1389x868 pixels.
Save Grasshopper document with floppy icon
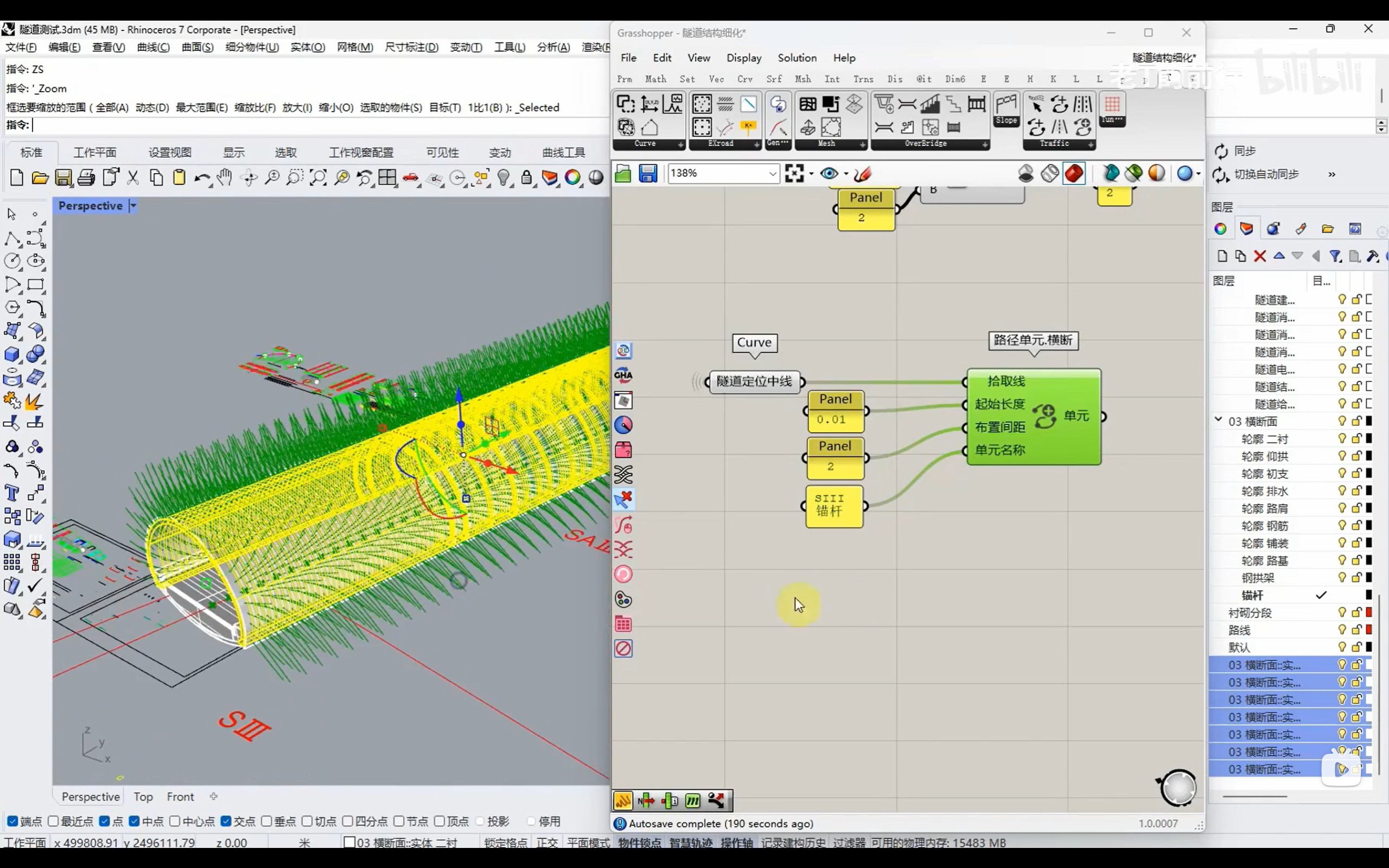[648, 174]
